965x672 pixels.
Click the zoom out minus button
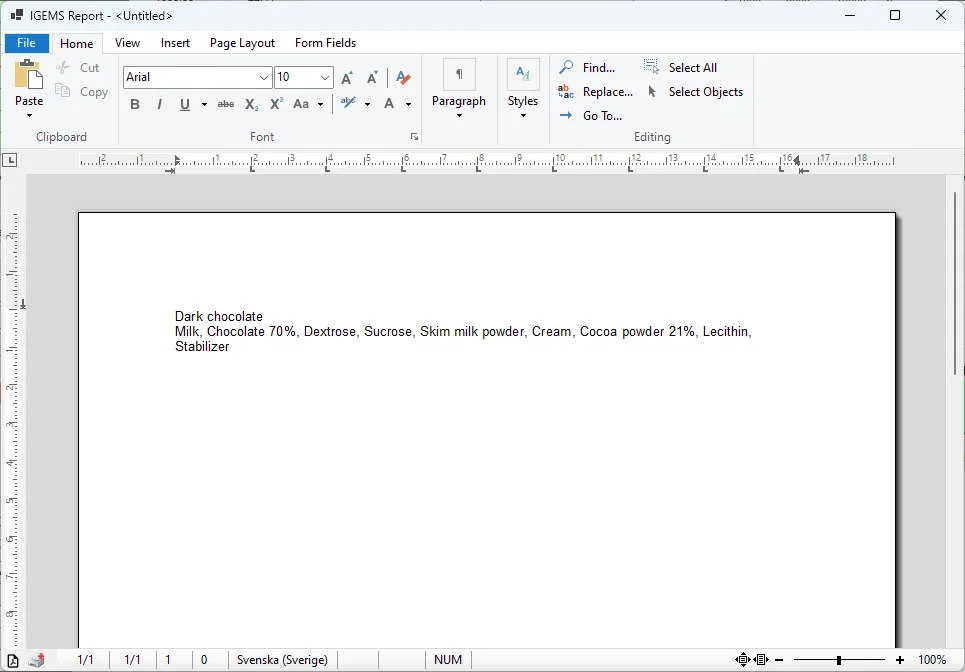(x=780, y=660)
